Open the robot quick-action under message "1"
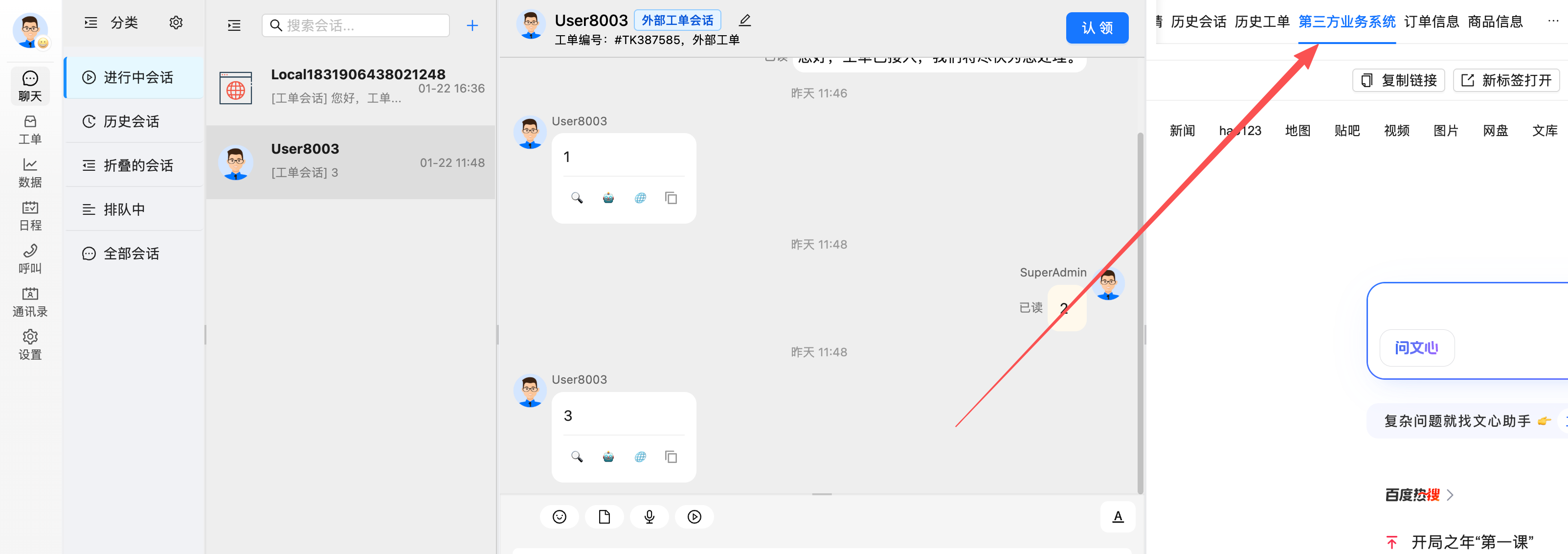This screenshot has width=1568, height=554. (x=608, y=197)
